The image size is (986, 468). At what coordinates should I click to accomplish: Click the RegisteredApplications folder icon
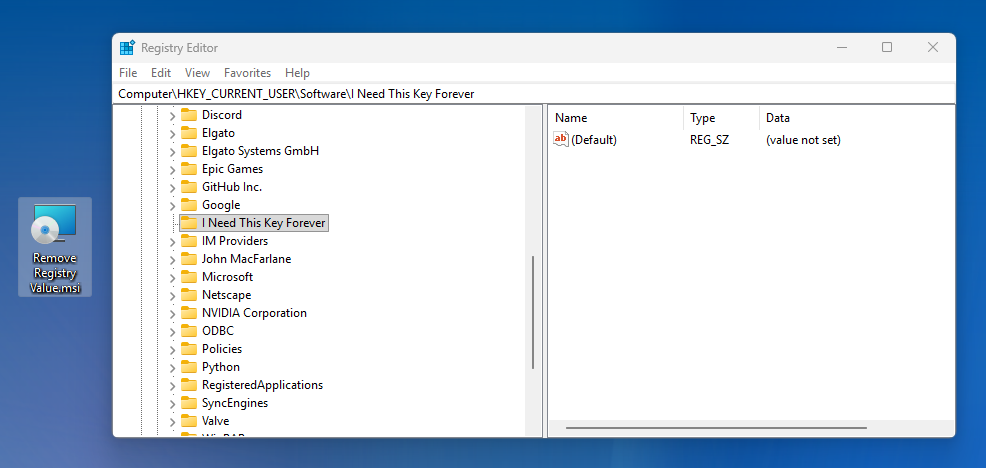189,385
